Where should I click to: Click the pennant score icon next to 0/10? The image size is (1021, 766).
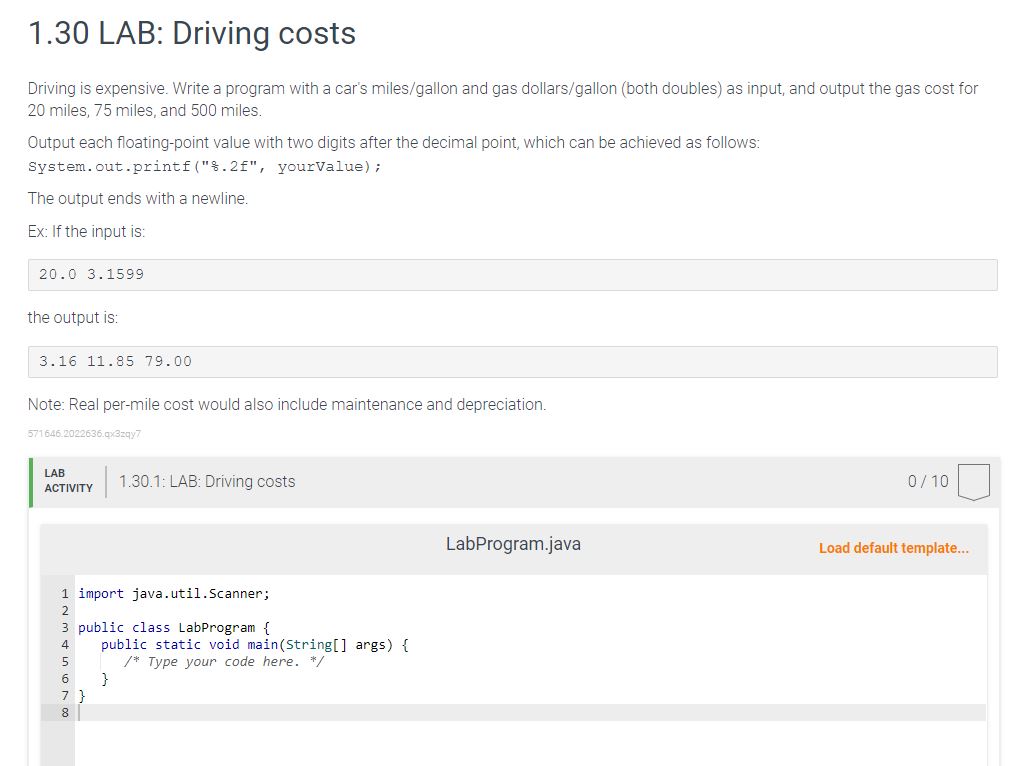coord(974,481)
